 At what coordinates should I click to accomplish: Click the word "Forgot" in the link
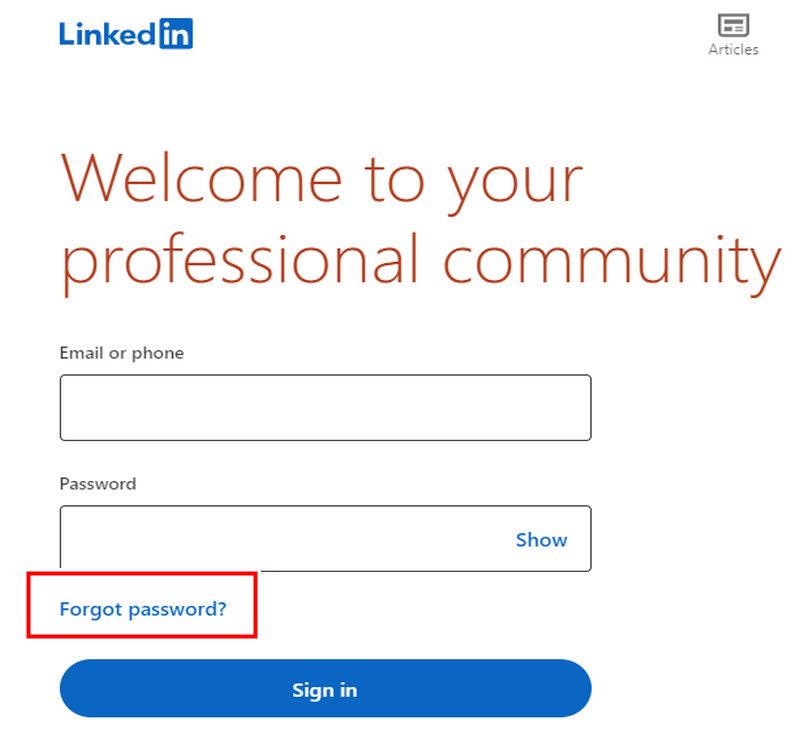pos(87,608)
